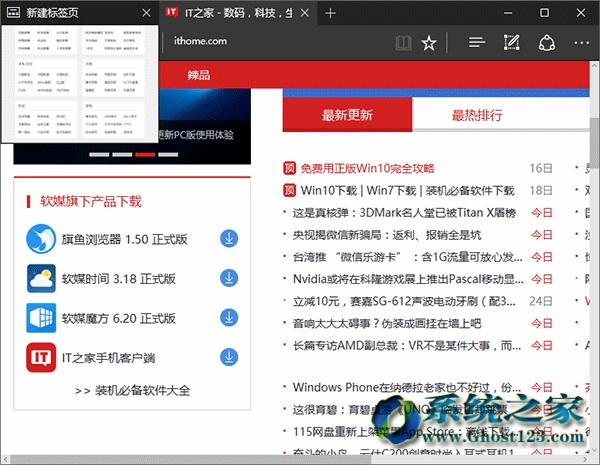This screenshot has height=465, width=600.
Task: Open Windows Phone在纳德拉老家 article
Action: (x=407, y=387)
